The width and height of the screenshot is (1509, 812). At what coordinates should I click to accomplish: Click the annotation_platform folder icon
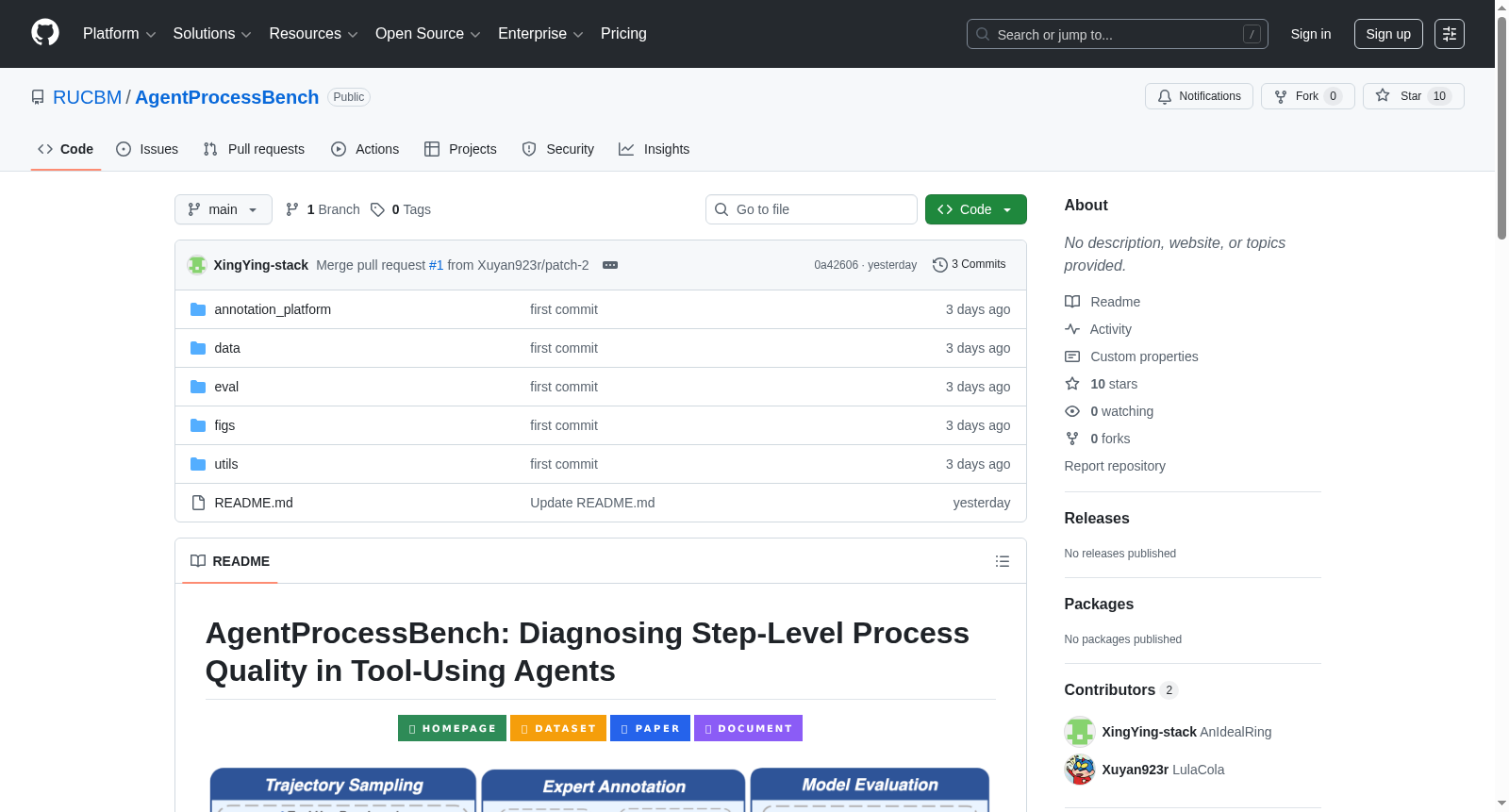[198, 309]
